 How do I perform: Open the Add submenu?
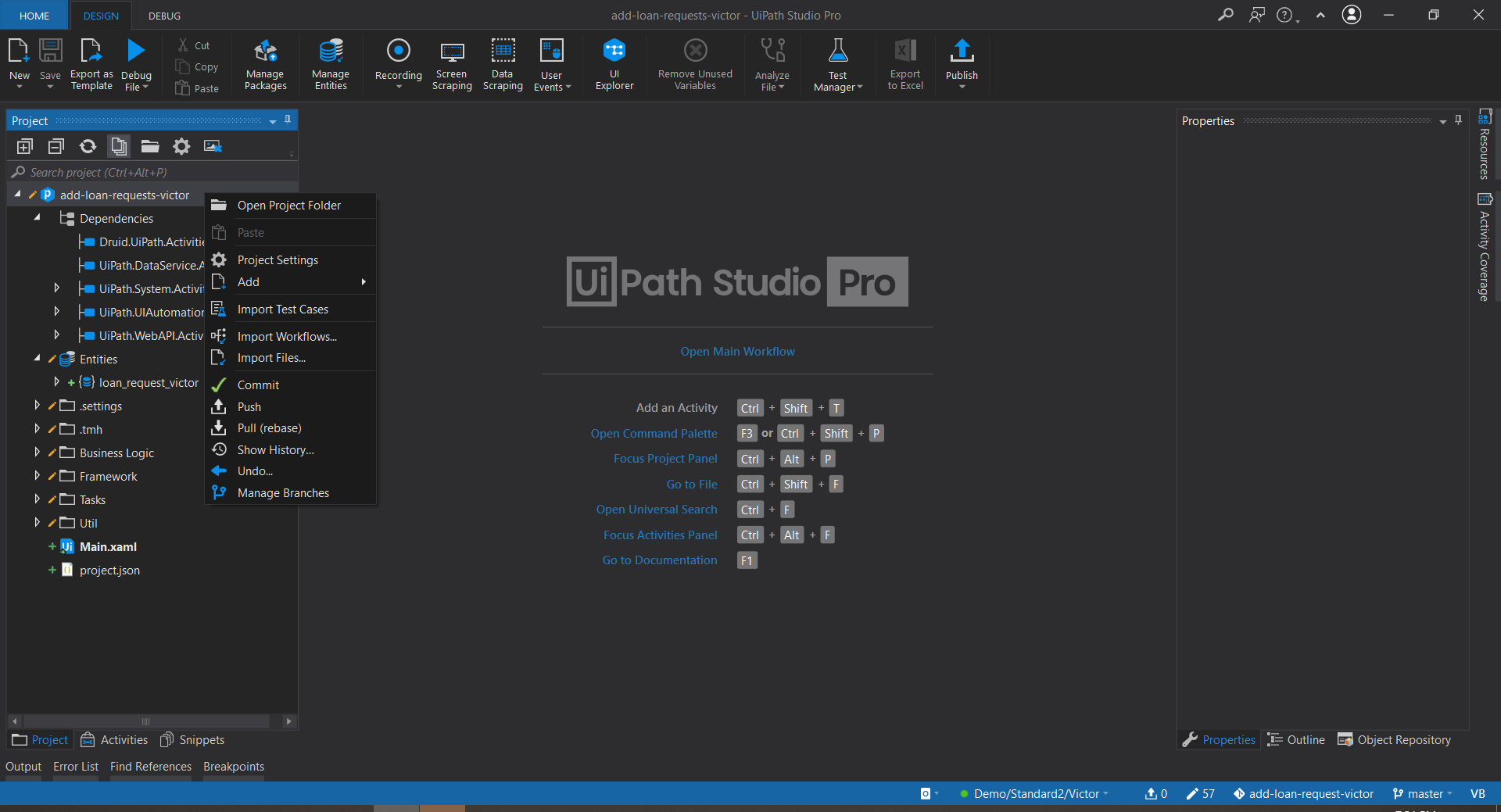(x=291, y=282)
